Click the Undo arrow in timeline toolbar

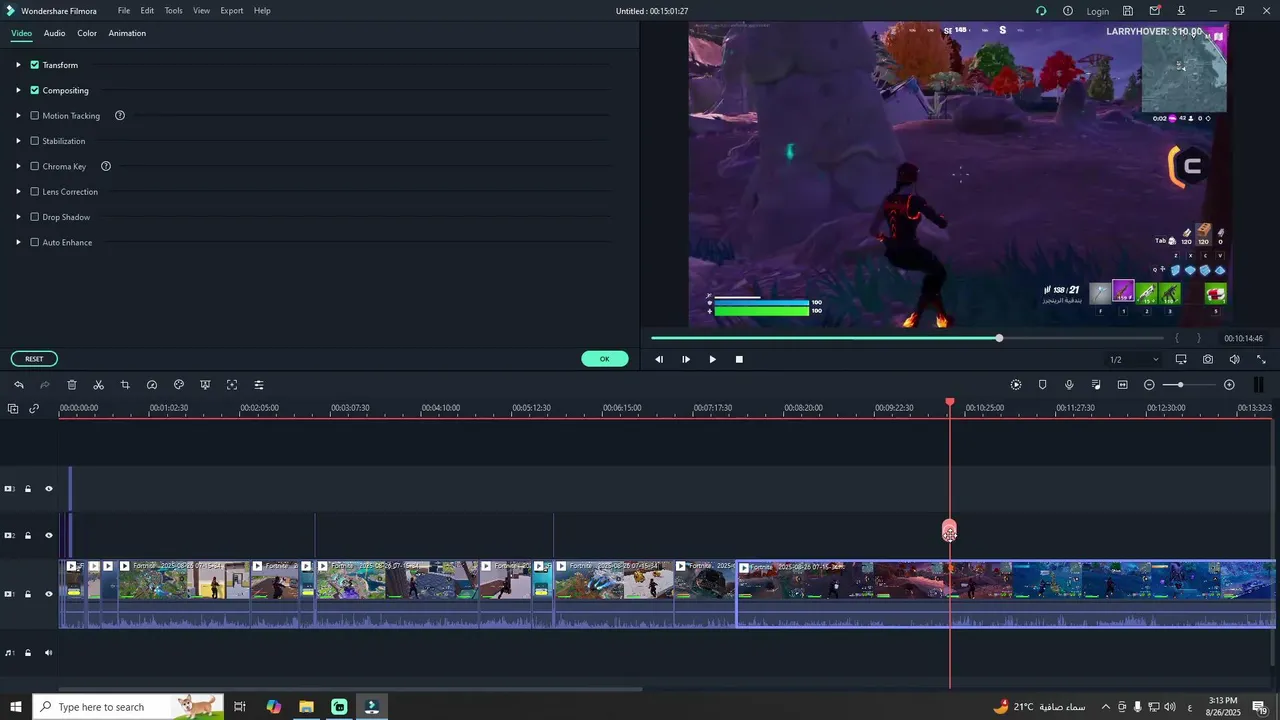coord(19,385)
